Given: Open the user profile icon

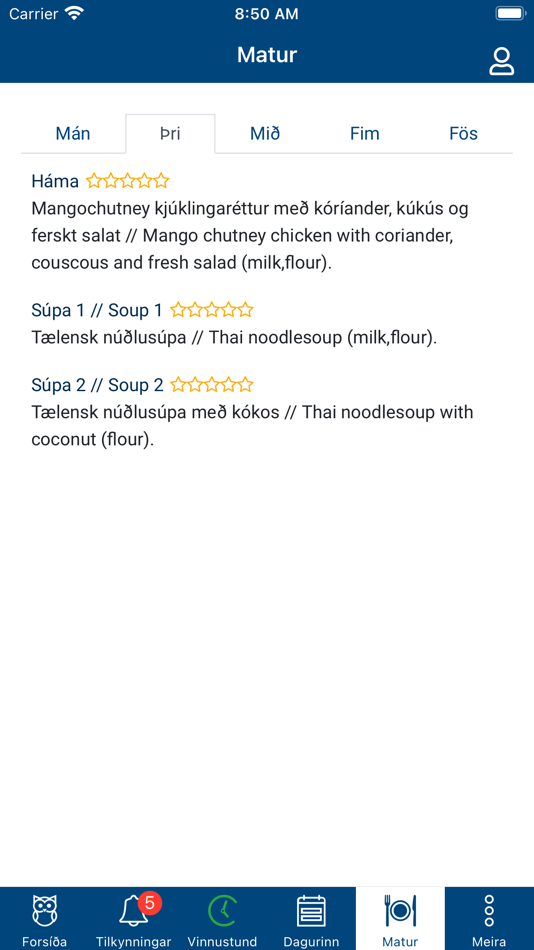Looking at the screenshot, I should pos(501,62).
